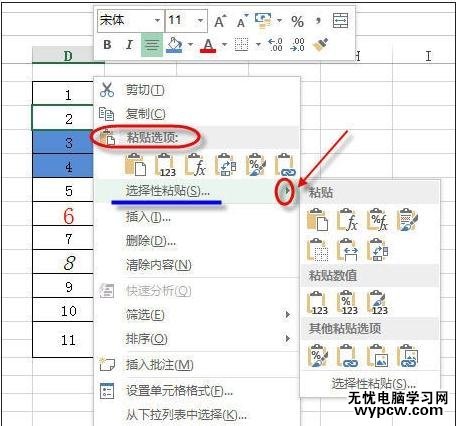Click the Format Painter brush

point(320,45)
